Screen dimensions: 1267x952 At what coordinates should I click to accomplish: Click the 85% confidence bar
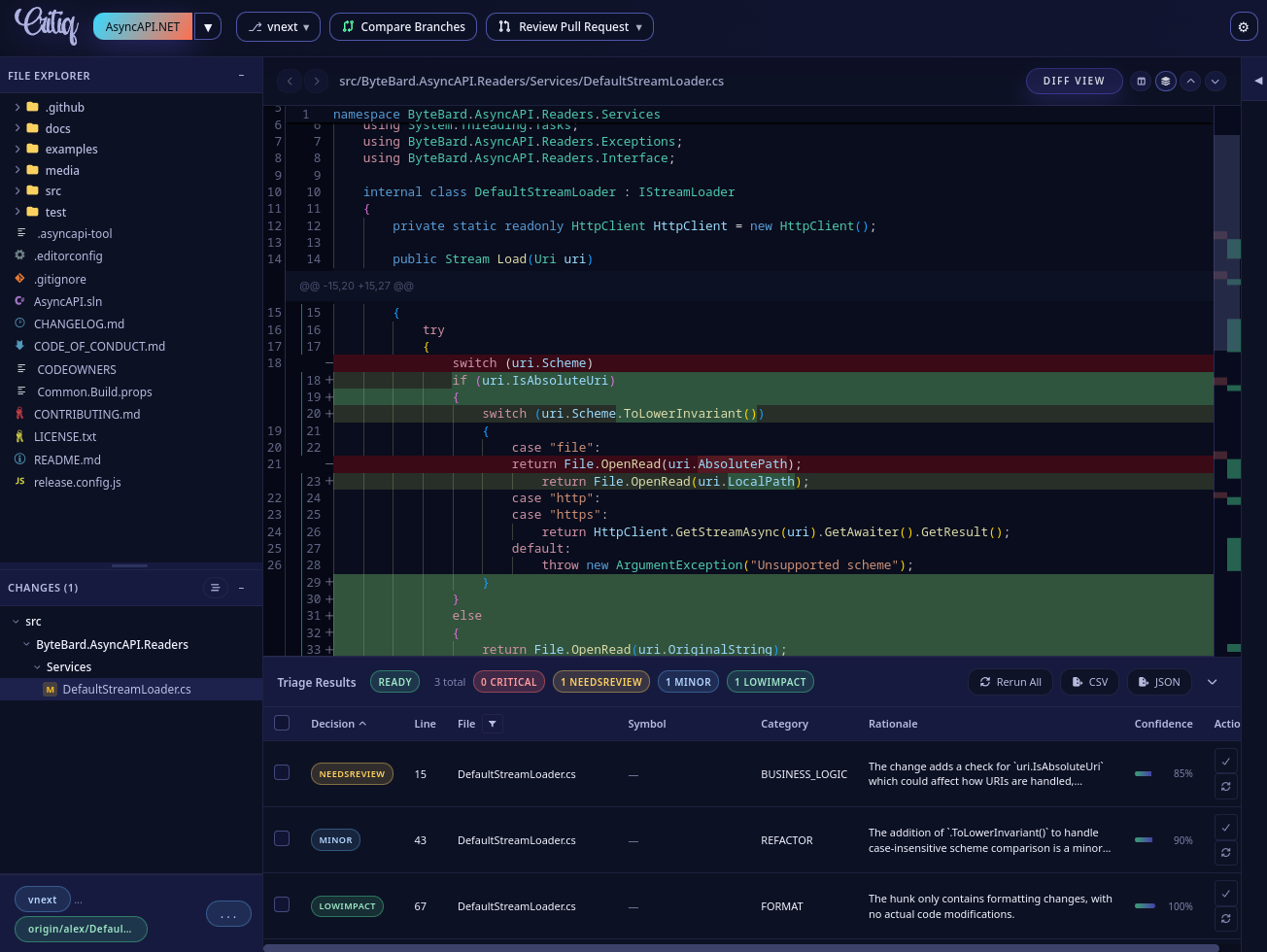(x=1144, y=774)
